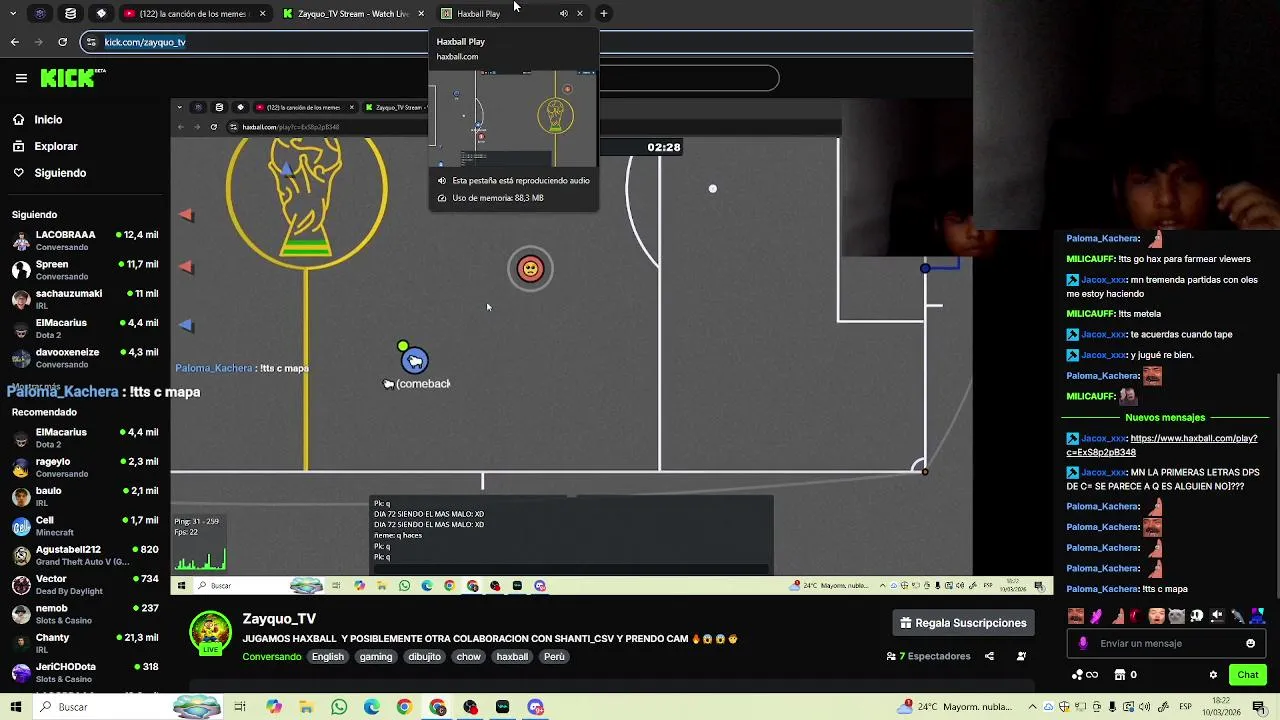Viewport: 1280px width, 720px height.
Task: Click Regala Suscripciones button
Action: click(x=964, y=623)
